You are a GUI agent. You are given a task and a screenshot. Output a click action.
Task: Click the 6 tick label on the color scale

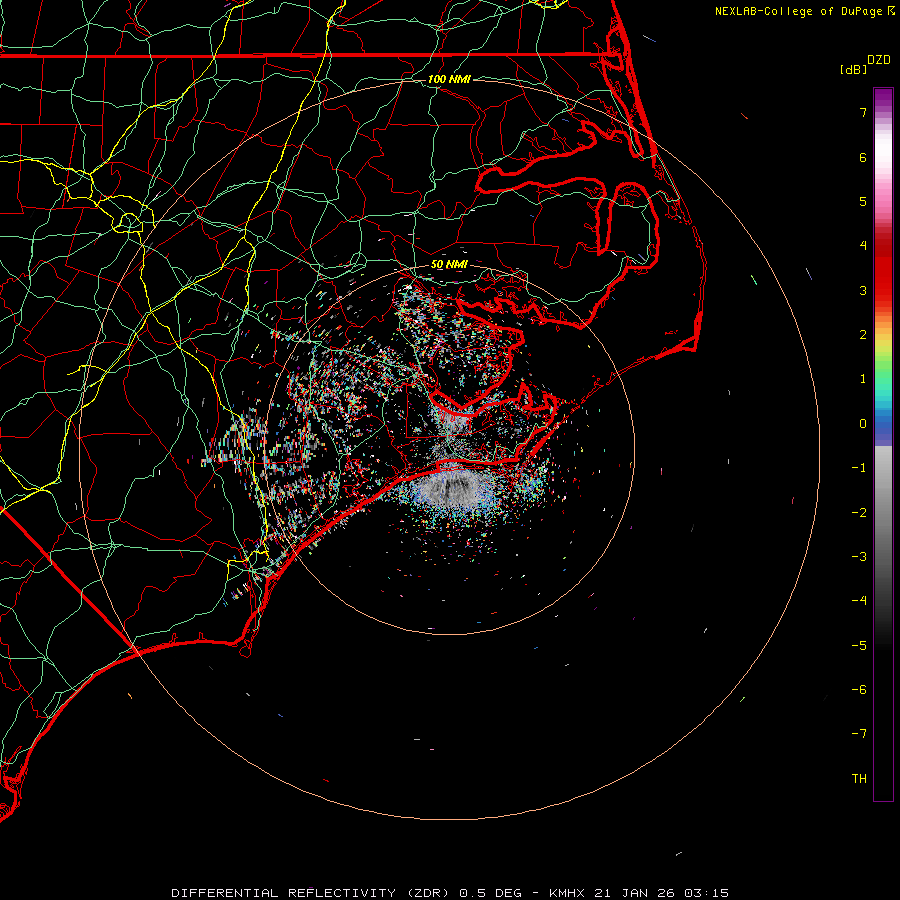pyautogui.click(x=863, y=157)
